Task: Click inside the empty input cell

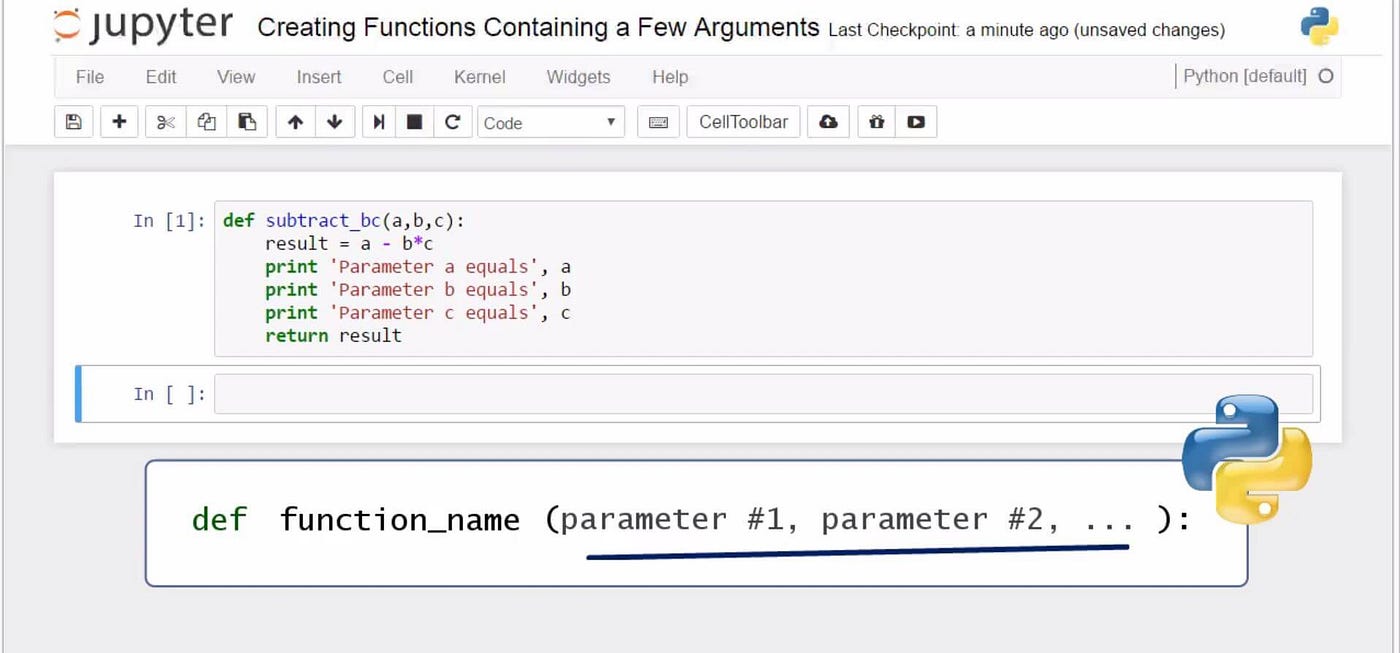Action: (x=700, y=393)
